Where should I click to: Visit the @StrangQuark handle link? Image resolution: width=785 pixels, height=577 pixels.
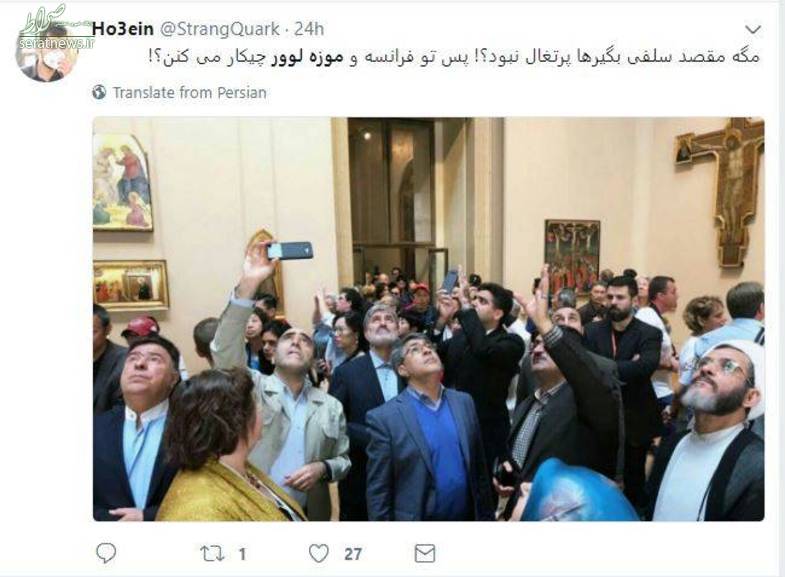(219, 29)
